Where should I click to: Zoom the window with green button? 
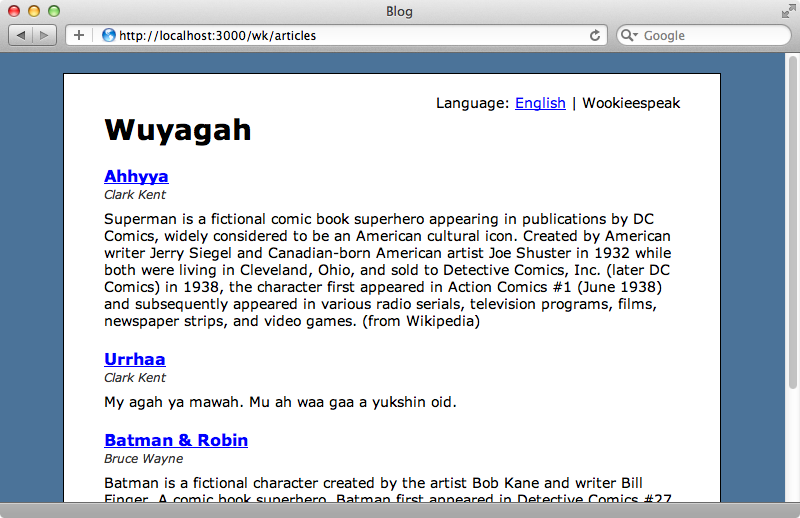pos(54,11)
